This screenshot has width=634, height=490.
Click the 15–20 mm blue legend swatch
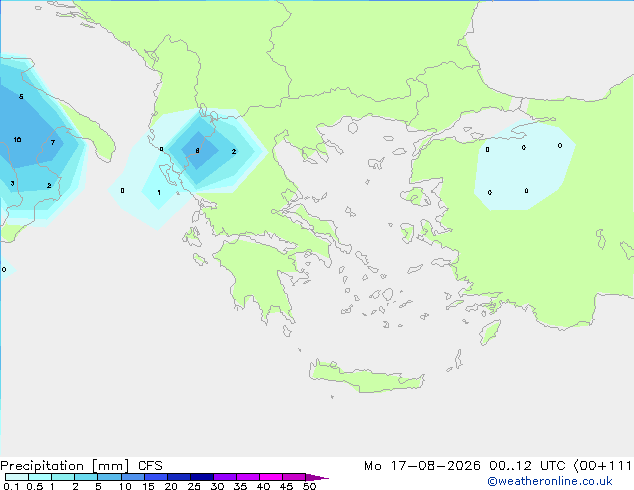(x=156, y=477)
